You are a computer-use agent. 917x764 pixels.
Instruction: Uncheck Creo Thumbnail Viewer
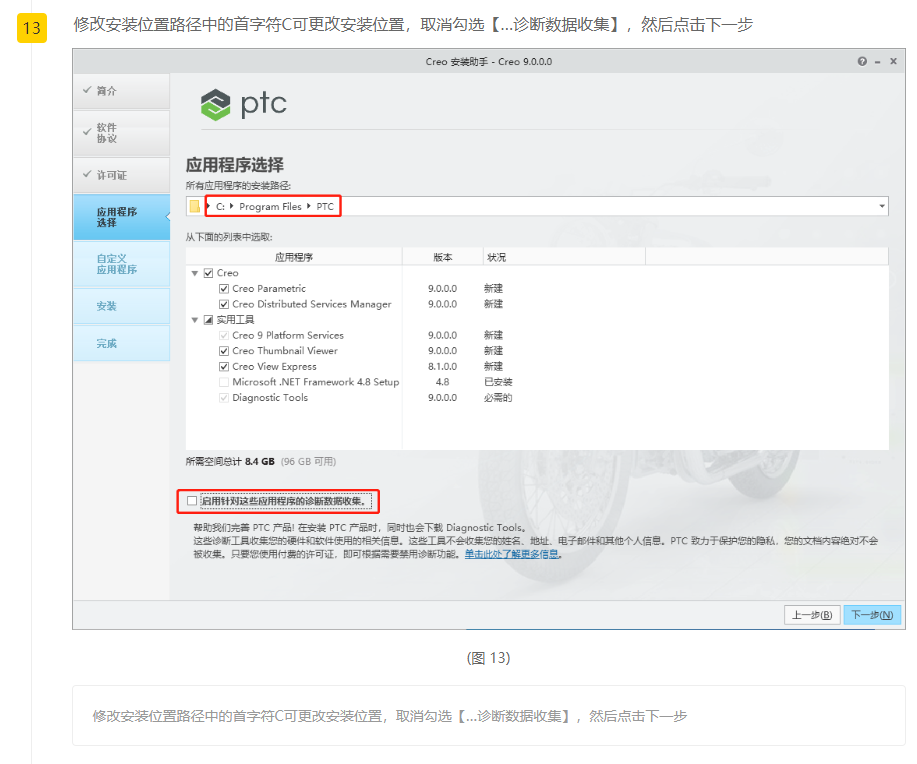click(223, 351)
